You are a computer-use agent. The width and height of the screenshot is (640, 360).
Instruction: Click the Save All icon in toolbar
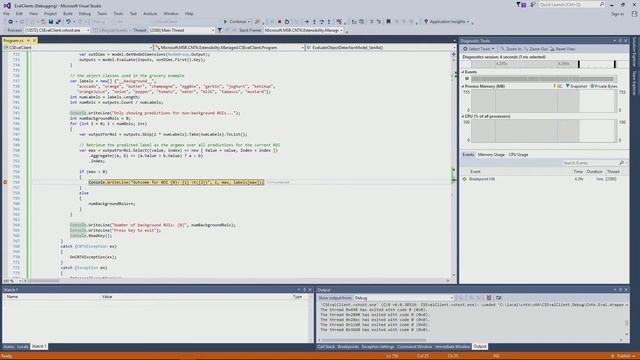[x=58, y=22]
